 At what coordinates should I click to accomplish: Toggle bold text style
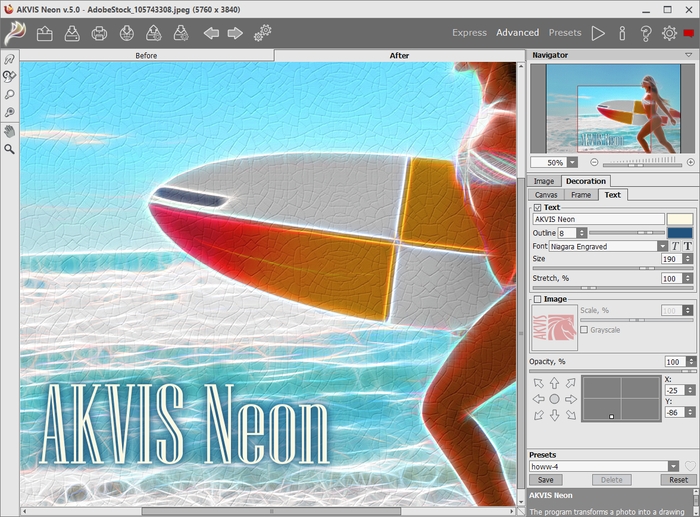click(x=688, y=246)
